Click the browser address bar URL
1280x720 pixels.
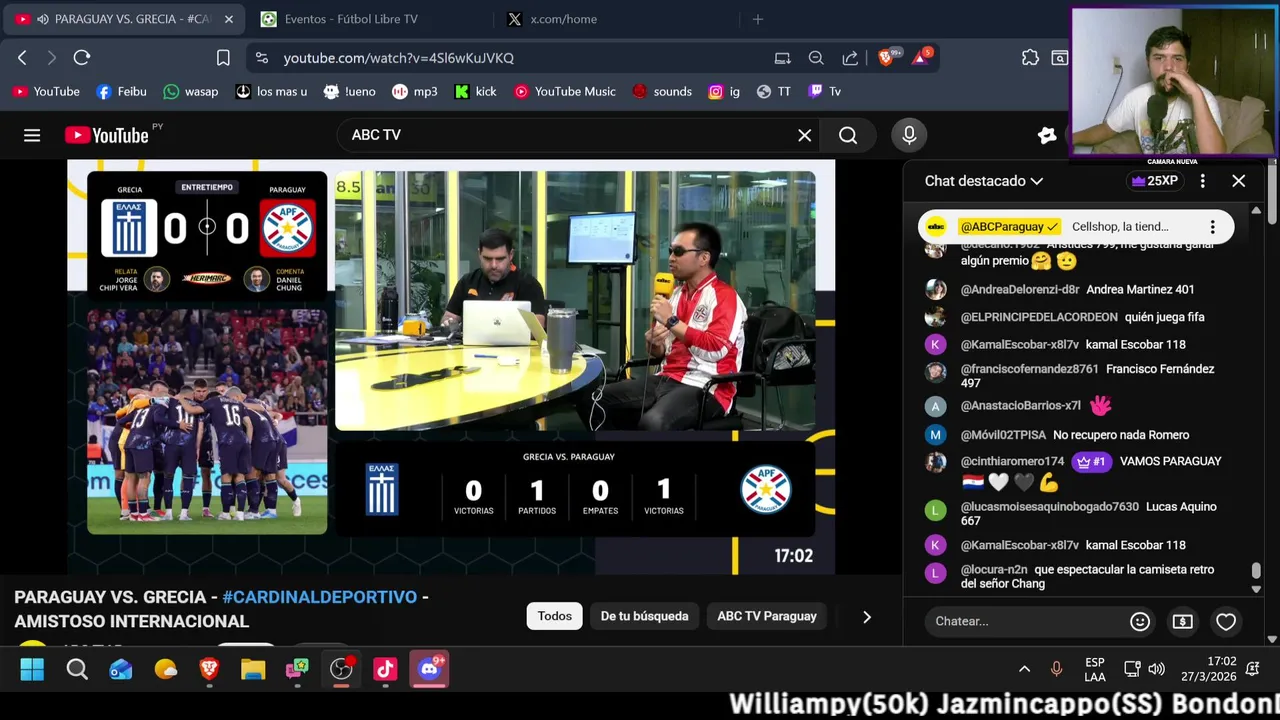pos(398,58)
